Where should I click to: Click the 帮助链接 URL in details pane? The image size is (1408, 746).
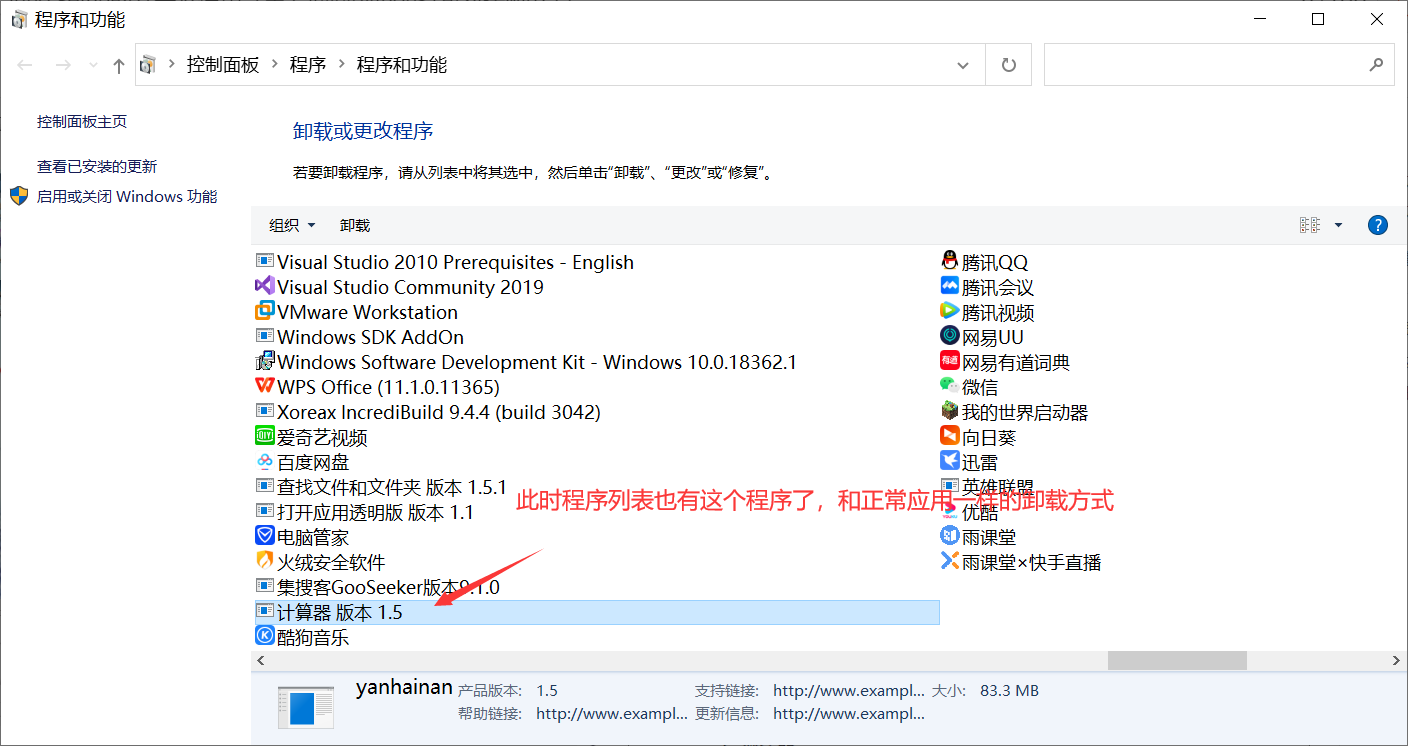[612, 714]
